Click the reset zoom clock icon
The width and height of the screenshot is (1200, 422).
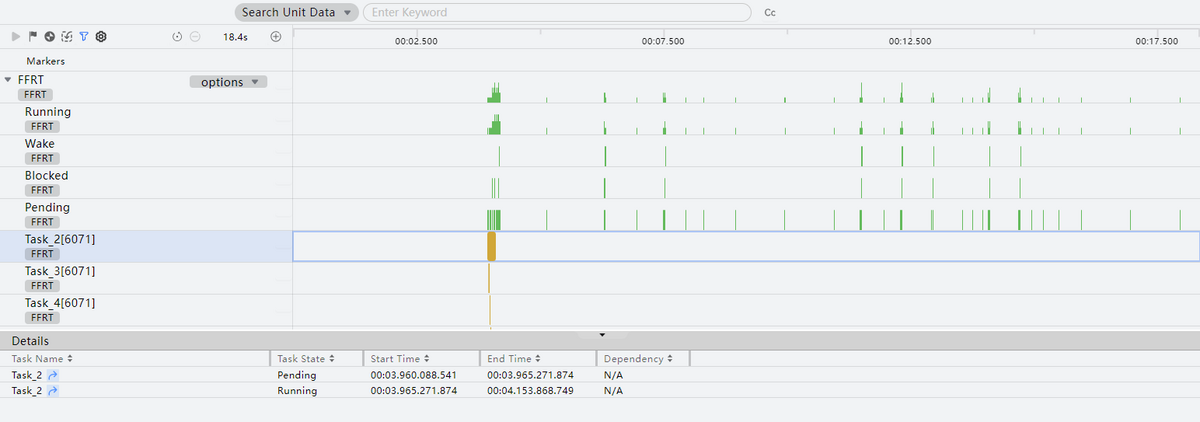coord(177,36)
